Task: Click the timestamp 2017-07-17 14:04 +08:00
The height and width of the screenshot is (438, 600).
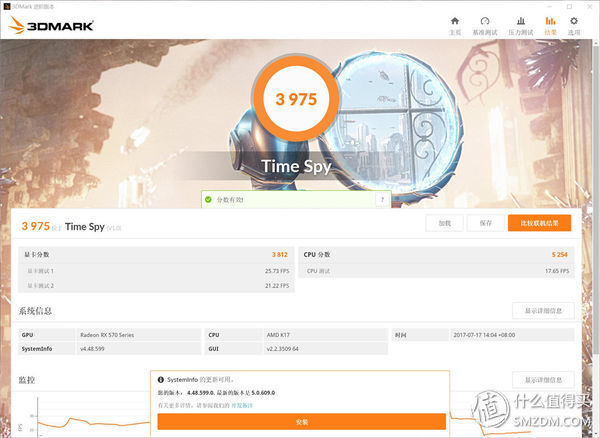Action: (x=484, y=335)
